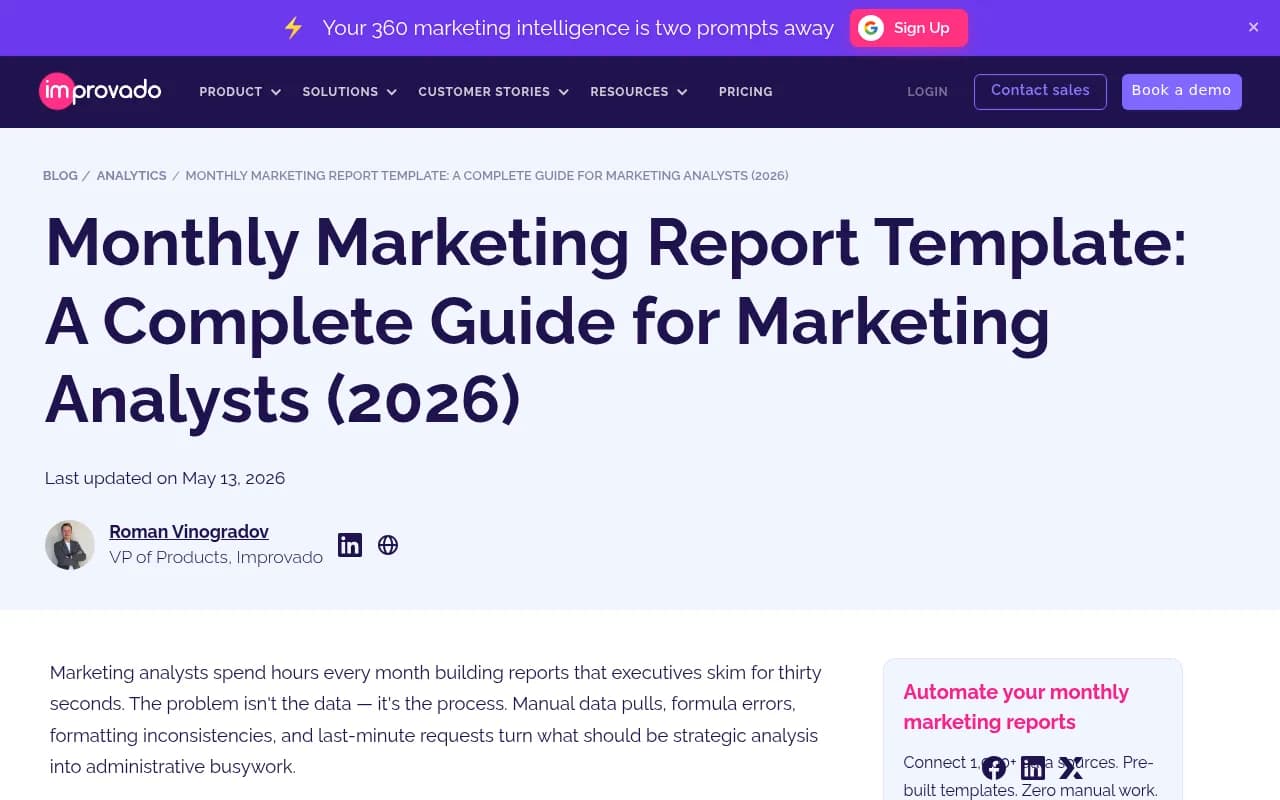
Task: Click the lightning bolt icon in banner
Action: pyautogui.click(x=293, y=28)
